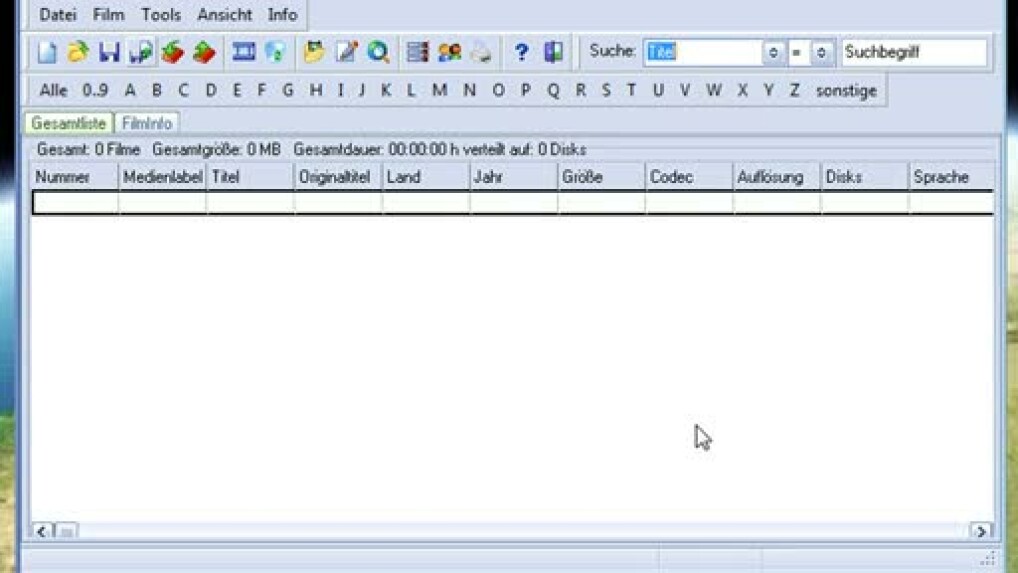Click the printer icon in toolbar
Image resolution: width=1018 pixels, height=573 pixels.
[481, 52]
